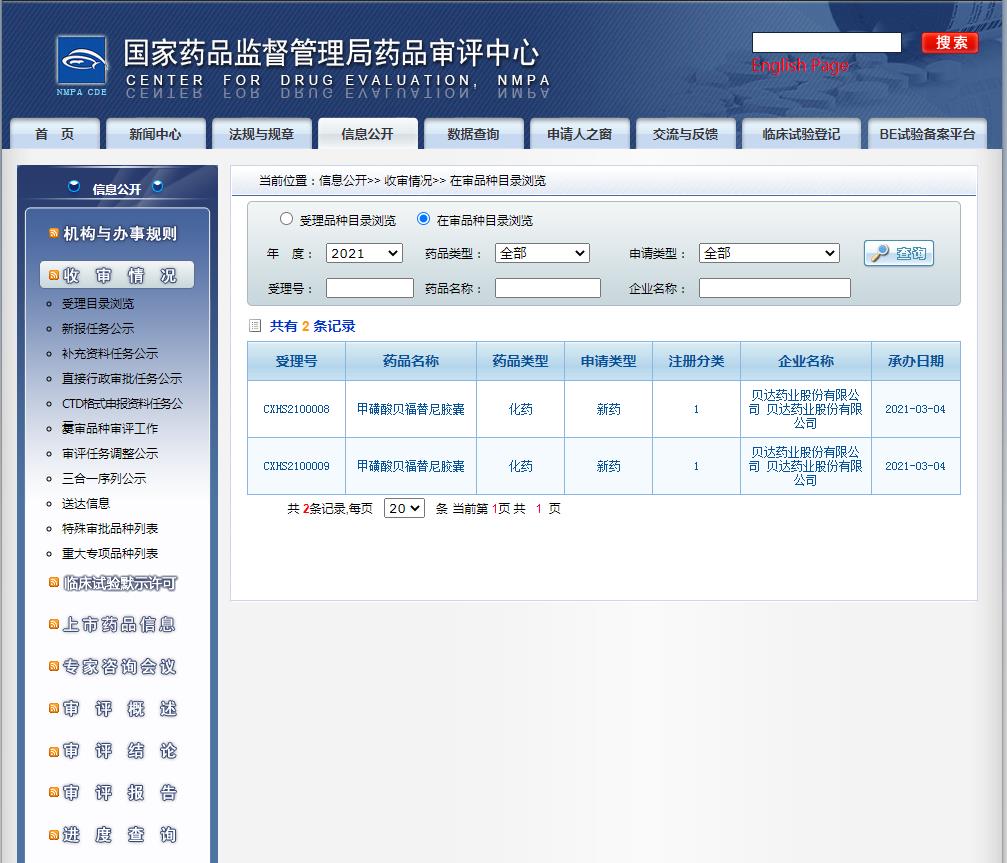The image size is (1007, 863).
Task: Open the 申请类型 dropdown
Action: coord(769,253)
